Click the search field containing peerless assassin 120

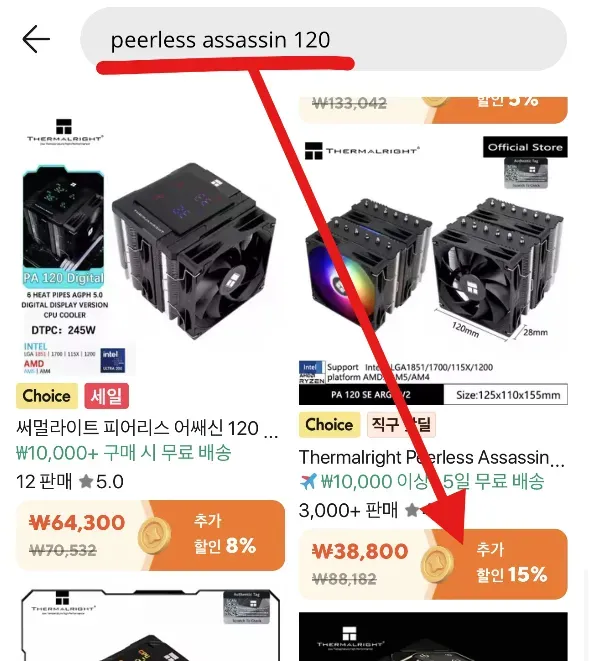[323, 39]
